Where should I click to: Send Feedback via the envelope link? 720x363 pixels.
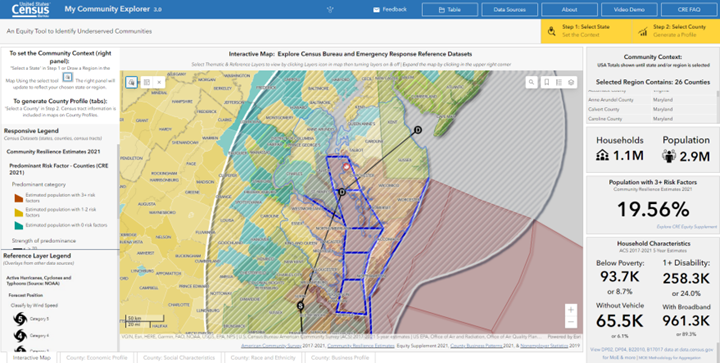click(x=390, y=9)
